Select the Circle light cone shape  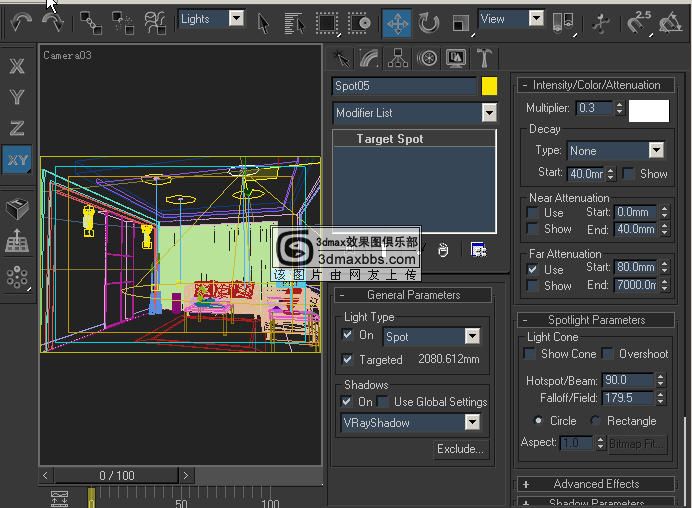(x=538, y=421)
